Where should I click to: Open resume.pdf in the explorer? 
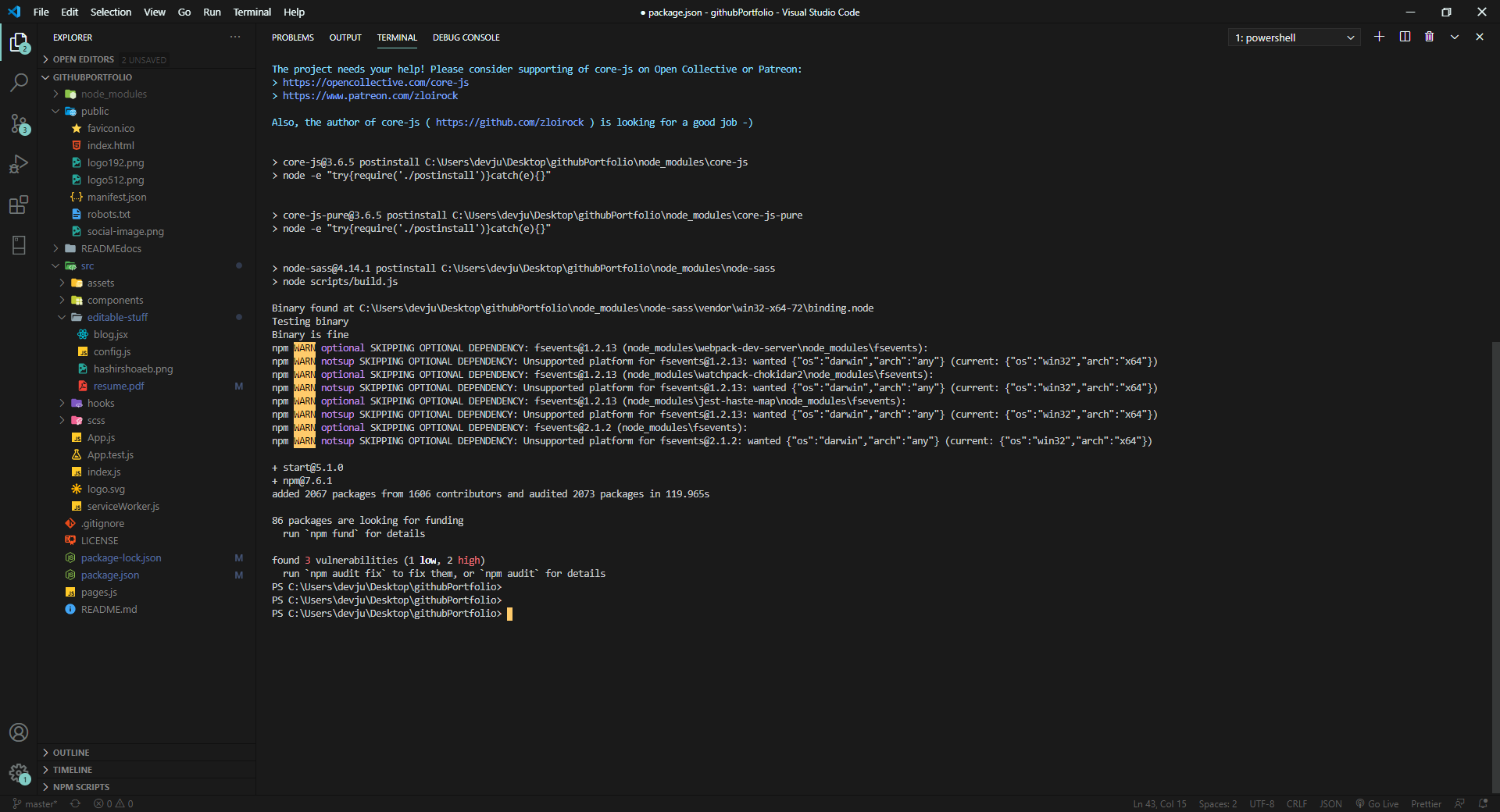point(147,386)
